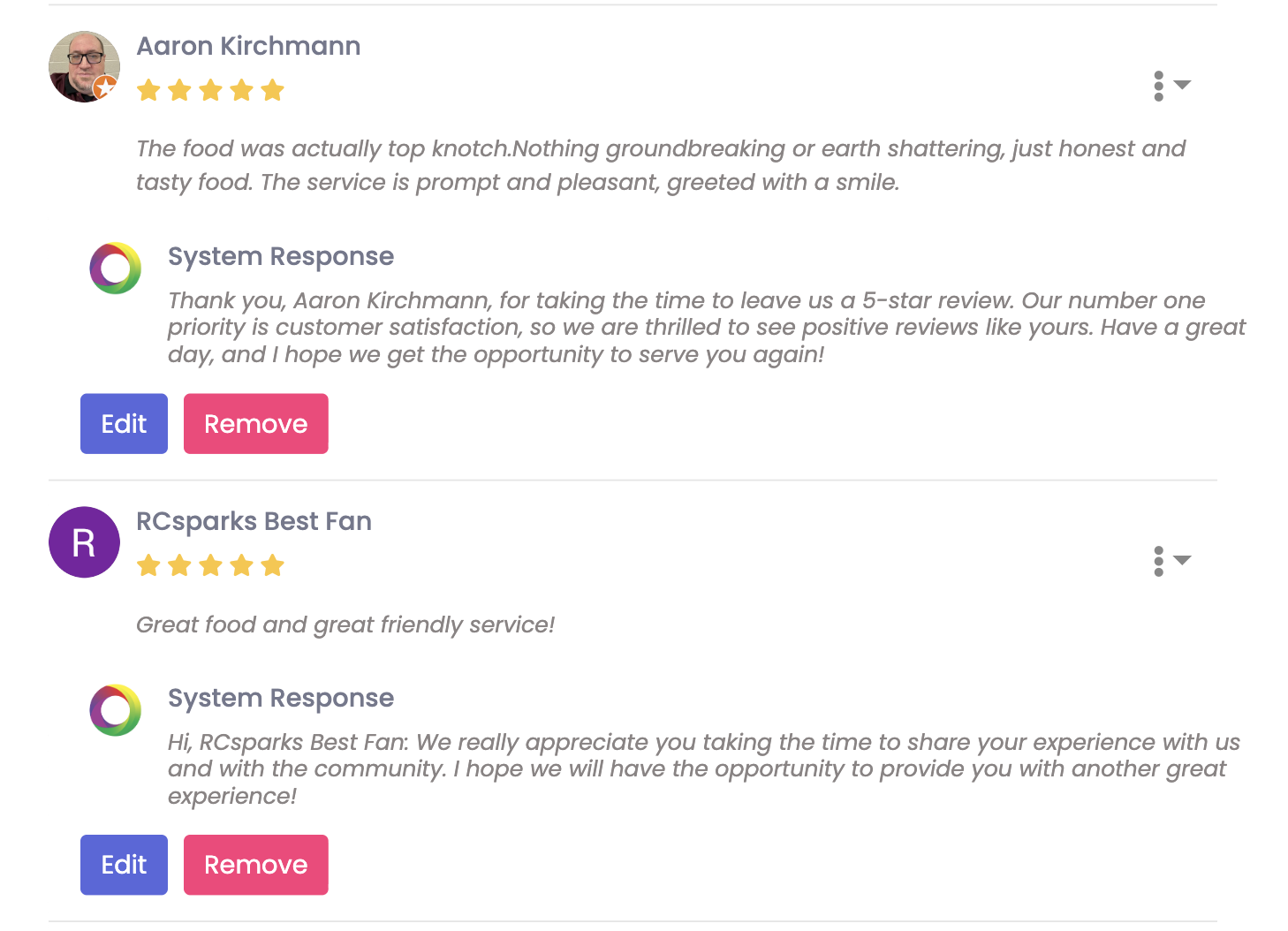Click Edit on Aaron's system response
The image size is (1288, 931).
[x=124, y=423]
